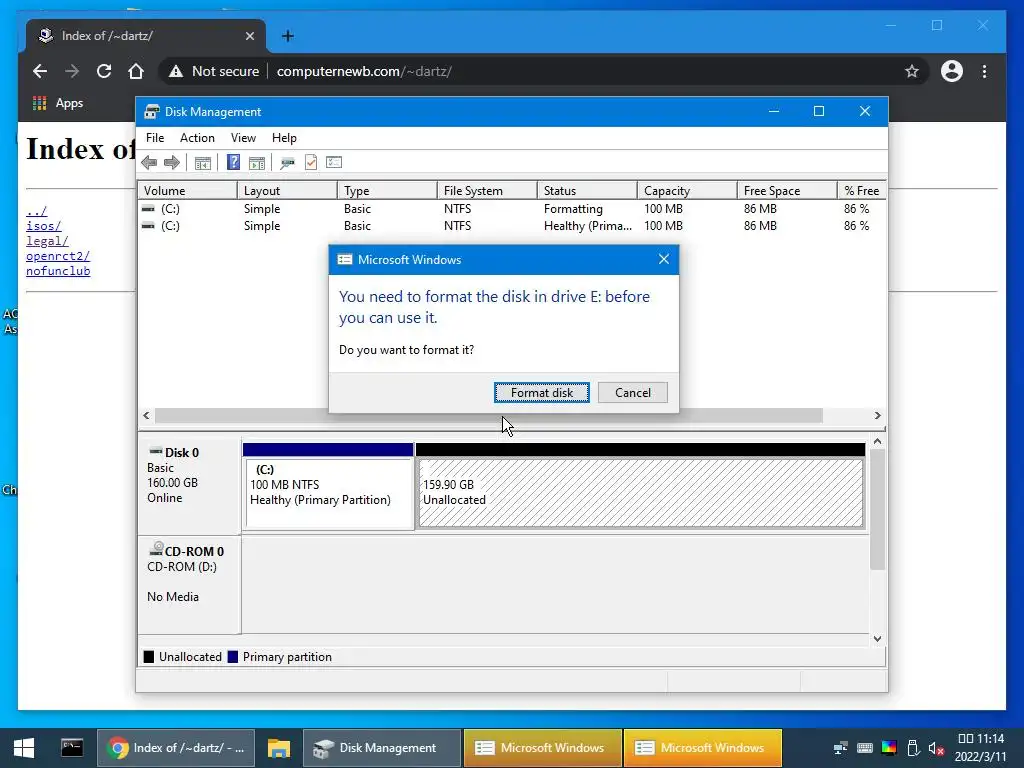
Task: Click the Chrome address bar URL
Action: click(x=364, y=71)
